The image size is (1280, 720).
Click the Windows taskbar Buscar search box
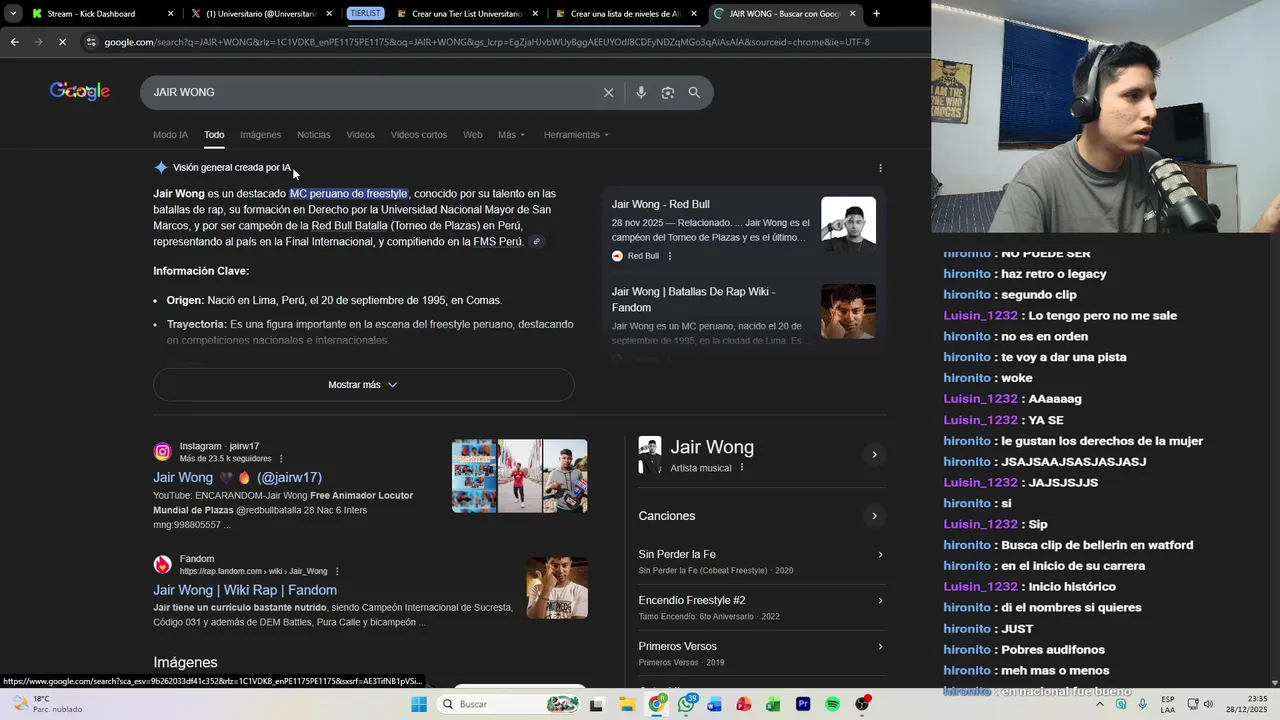510,705
